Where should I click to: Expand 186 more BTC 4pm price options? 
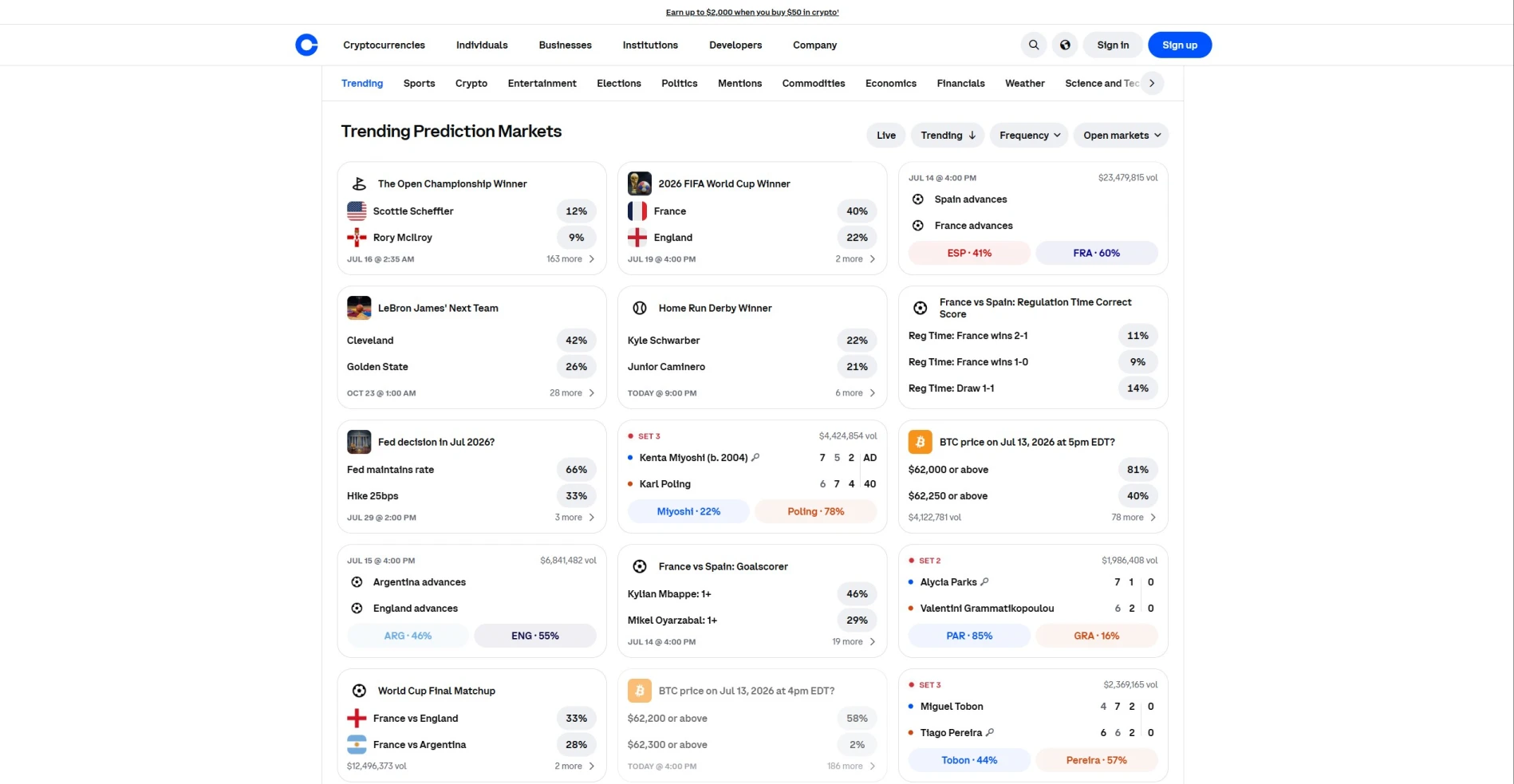[851, 766]
